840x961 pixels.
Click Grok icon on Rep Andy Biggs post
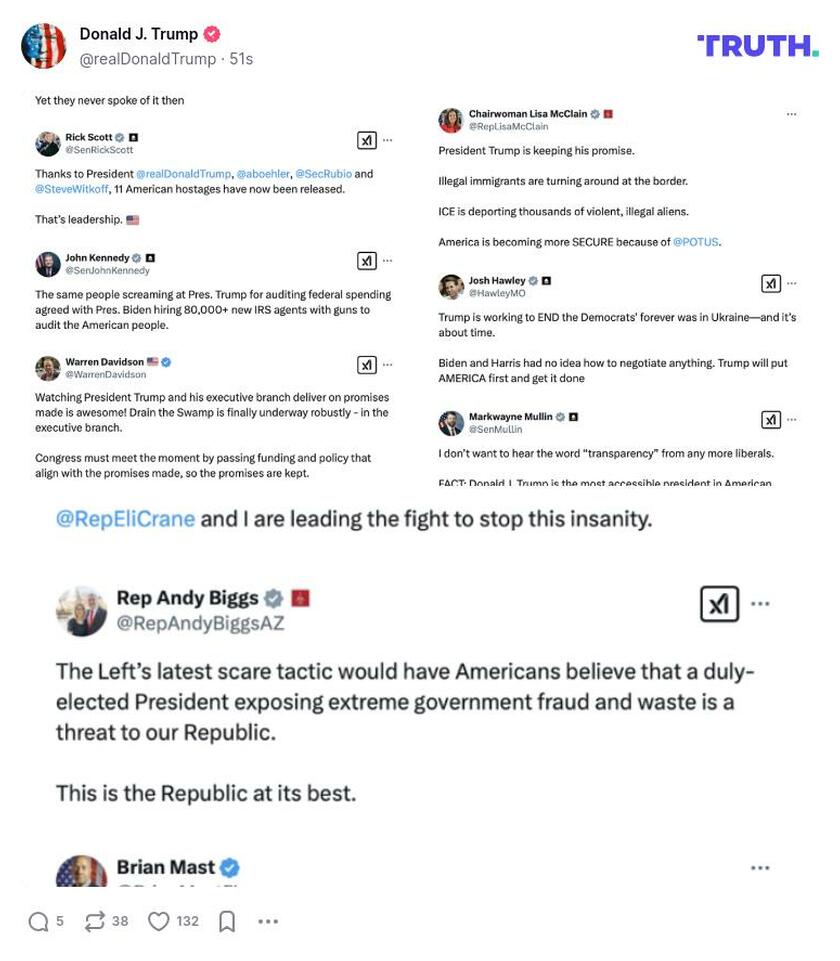(718, 604)
